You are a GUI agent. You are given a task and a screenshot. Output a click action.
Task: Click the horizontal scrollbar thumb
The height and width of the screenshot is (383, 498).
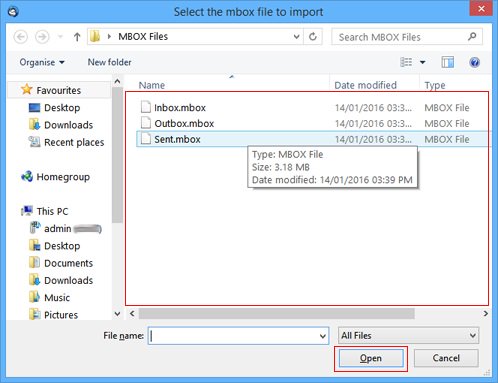pyautogui.click(x=277, y=314)
